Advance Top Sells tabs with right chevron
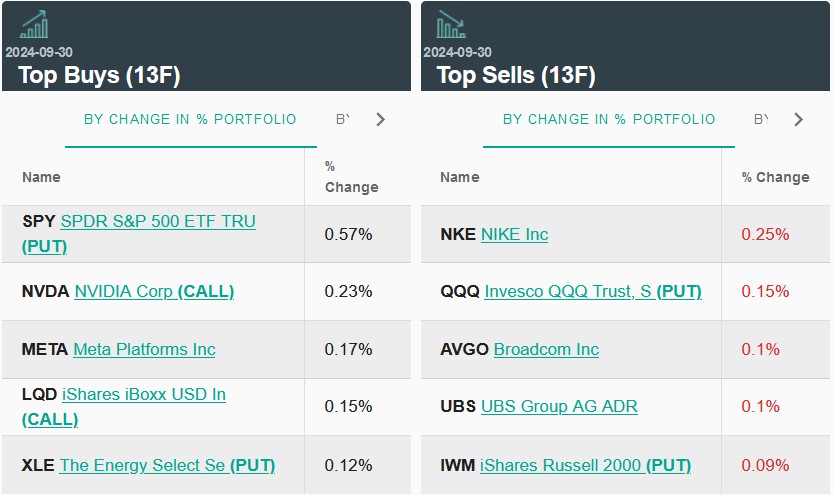The height and width of the screenshot is (495, 833). coord(798,120)
